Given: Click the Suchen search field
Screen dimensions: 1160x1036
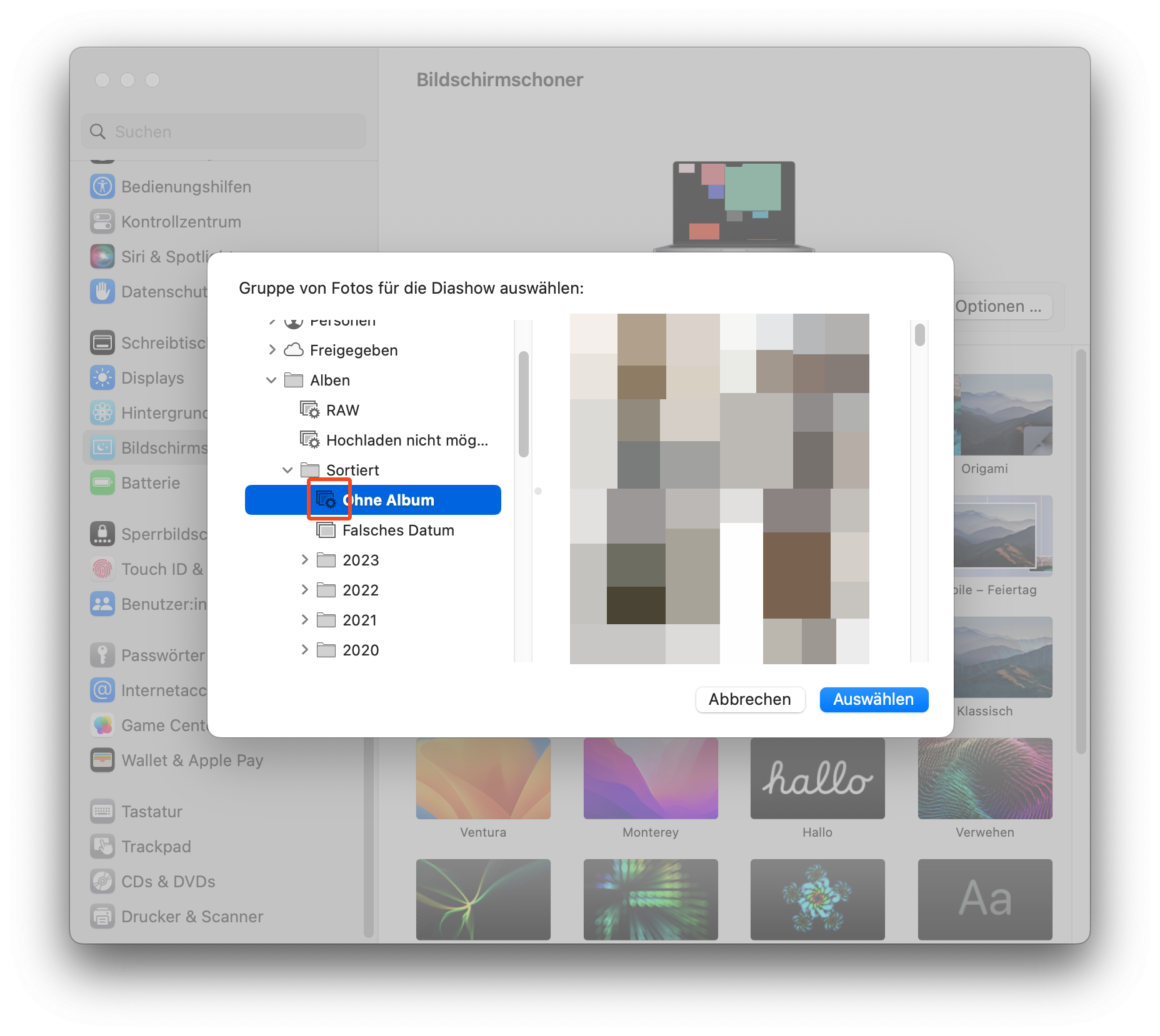Looking at the screenshot, I should tap(224, 131).
